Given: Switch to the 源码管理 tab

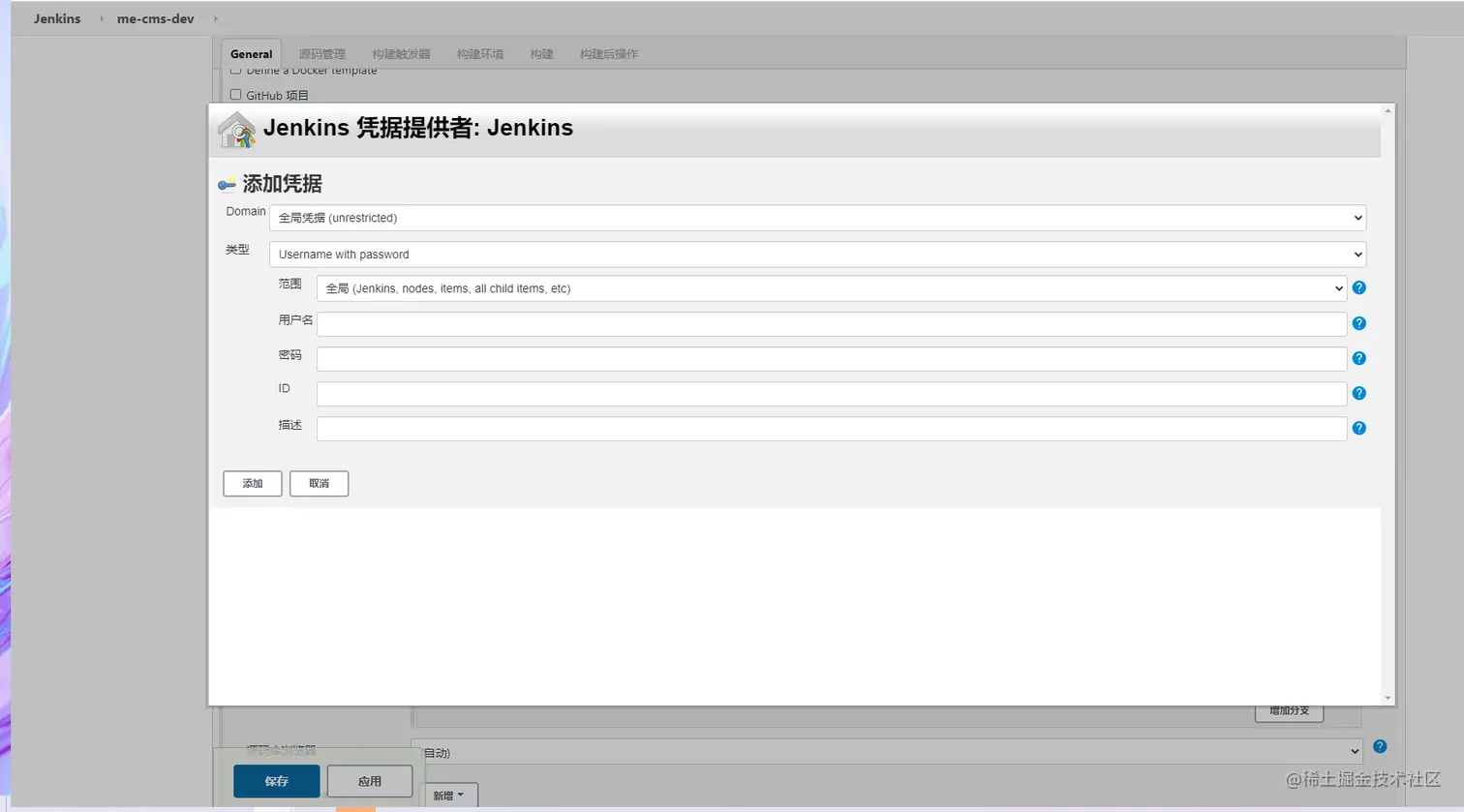Looking at the screenshot, I should point(322,54).
